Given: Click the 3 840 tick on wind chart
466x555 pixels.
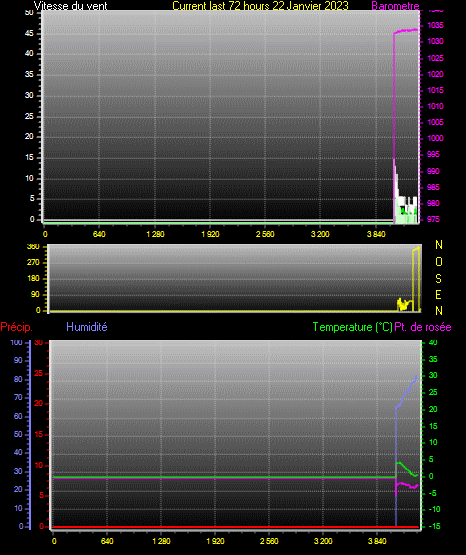Looking at the screenshot, I should point(376,234).
